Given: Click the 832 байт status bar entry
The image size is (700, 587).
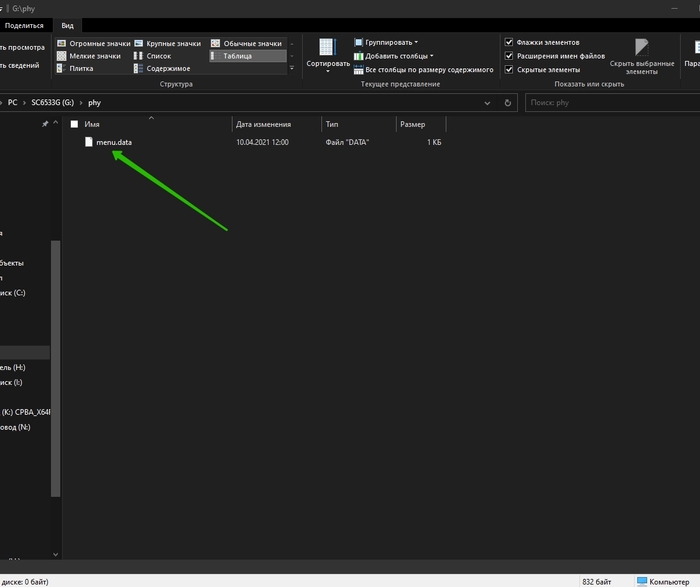Looking at the screenshot, I should 596,582.
